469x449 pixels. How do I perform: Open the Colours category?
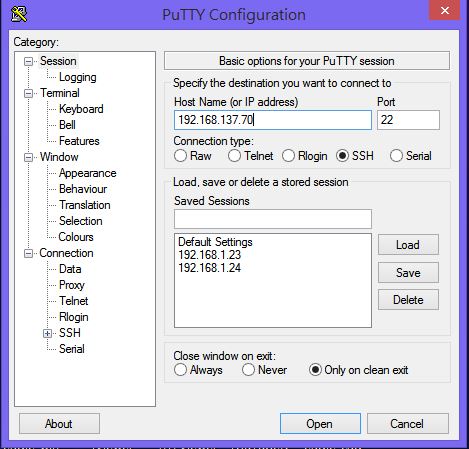76,237
